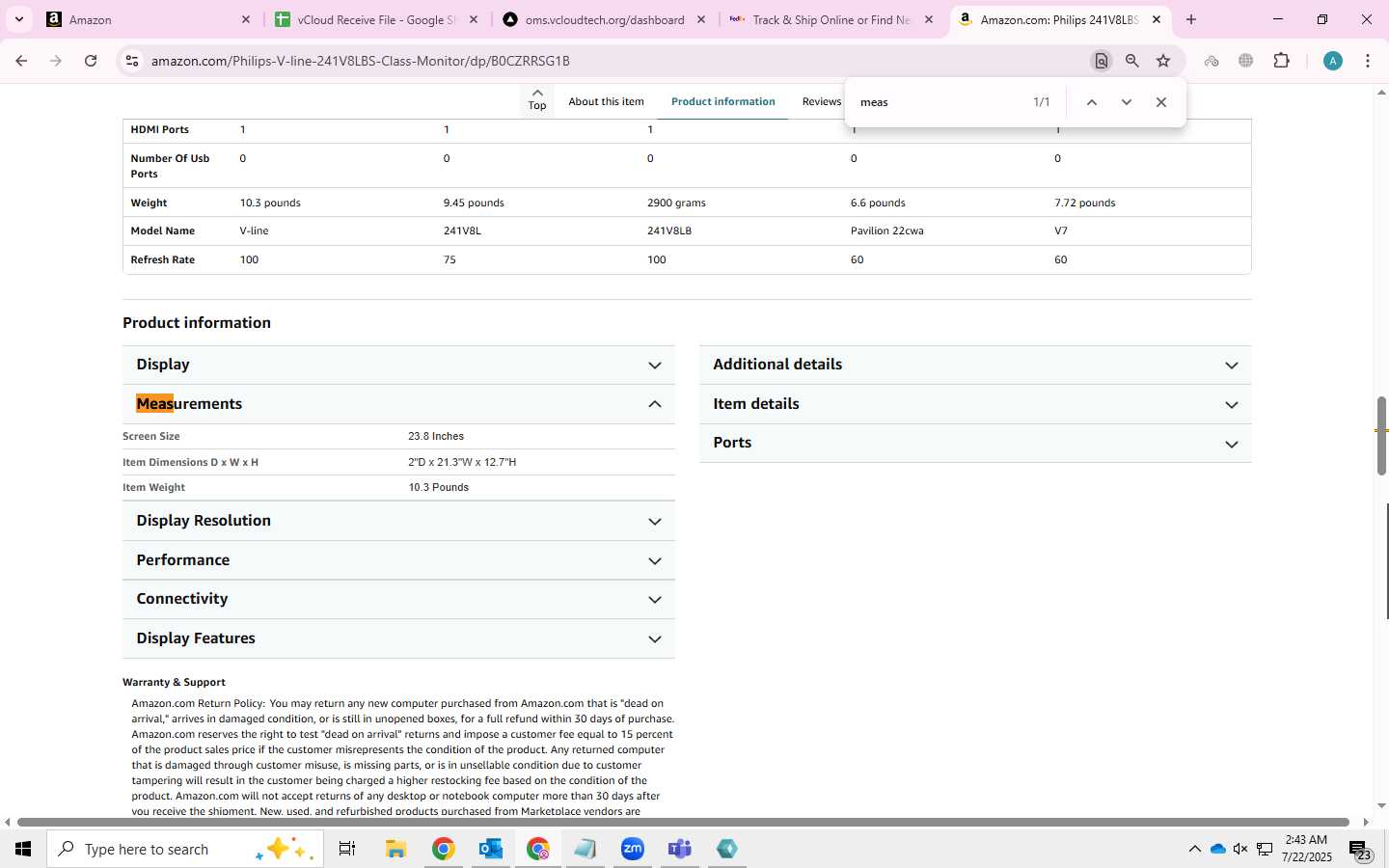Viewport: 1389px width, 868px height.
Task: Open Microsoft Teams from the taskbar
Action: (x=680, y=849)
